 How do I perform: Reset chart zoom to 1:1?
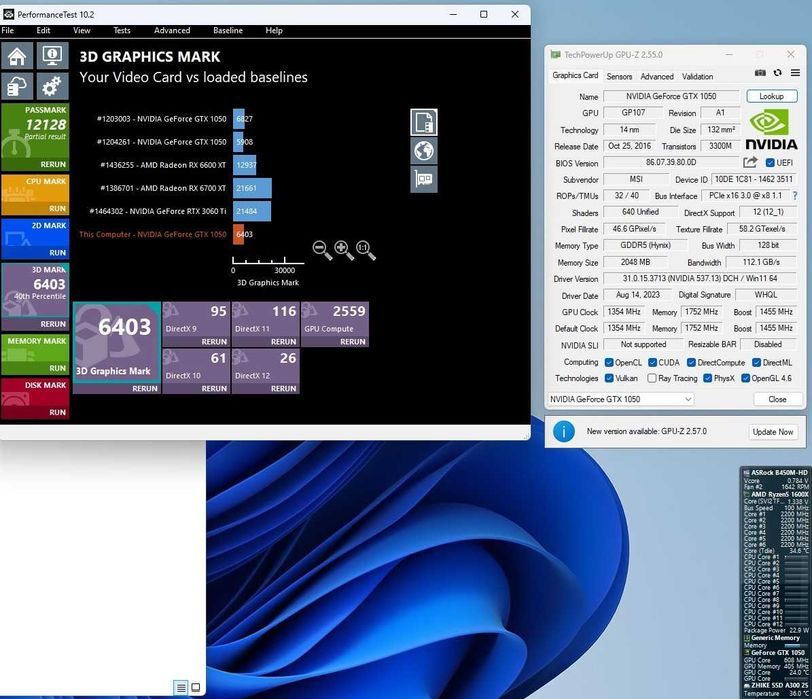[365, 250]
